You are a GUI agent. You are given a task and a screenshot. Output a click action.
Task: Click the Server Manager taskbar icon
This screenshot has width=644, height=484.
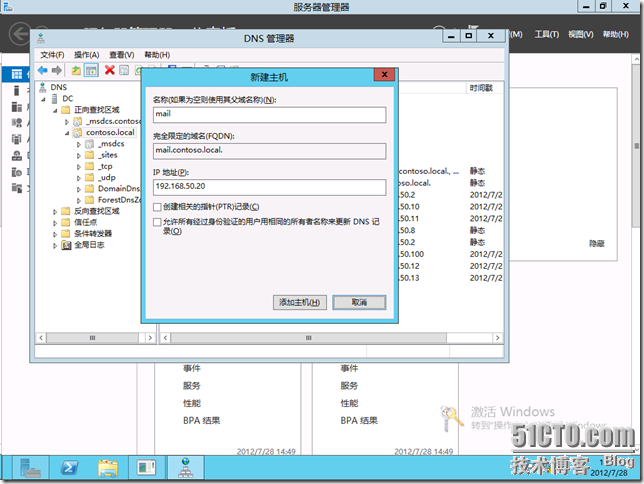coord(30,468)
